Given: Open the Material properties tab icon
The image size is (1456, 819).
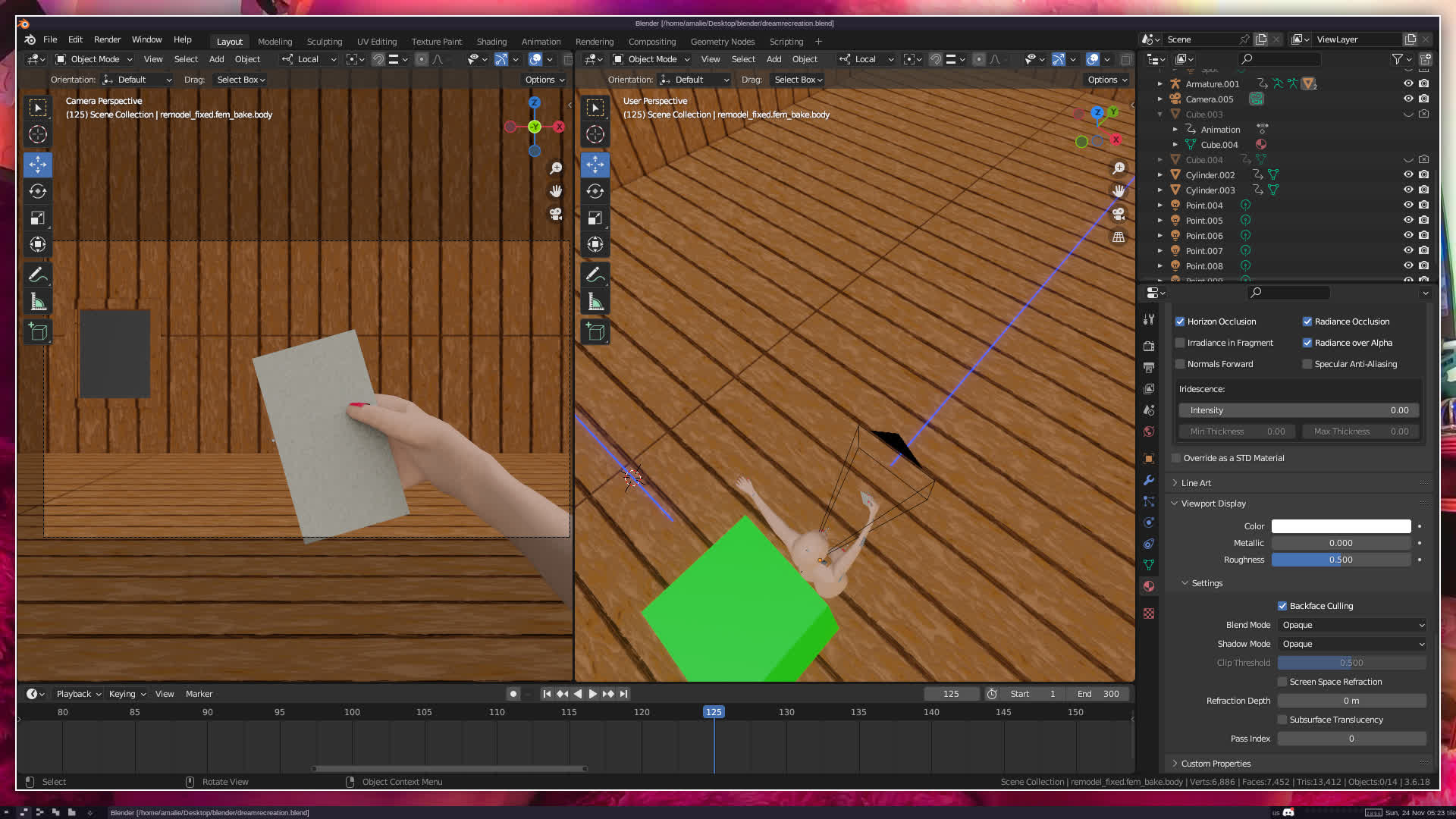Looking at the screenshot, I should pos(1149,586).
